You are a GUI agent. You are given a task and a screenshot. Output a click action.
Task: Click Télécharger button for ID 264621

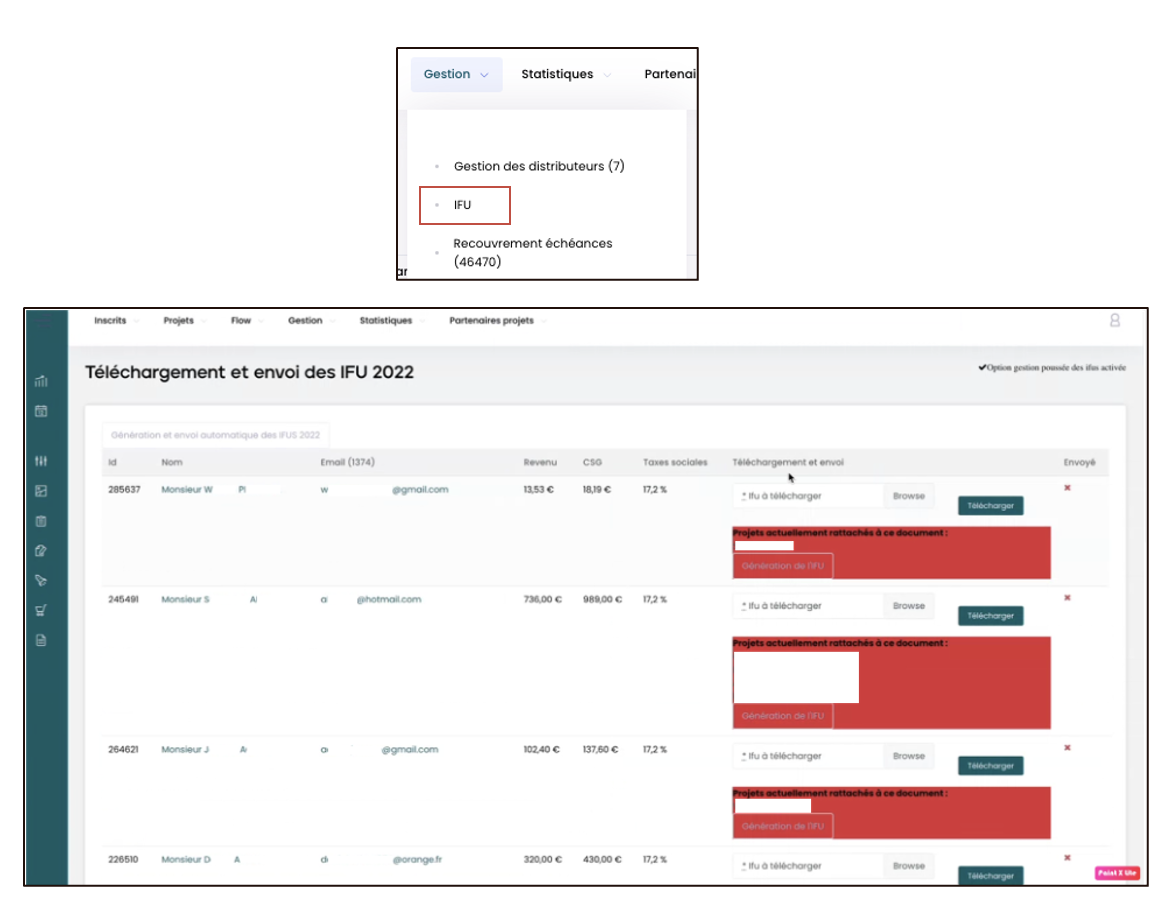pos(990,766)
